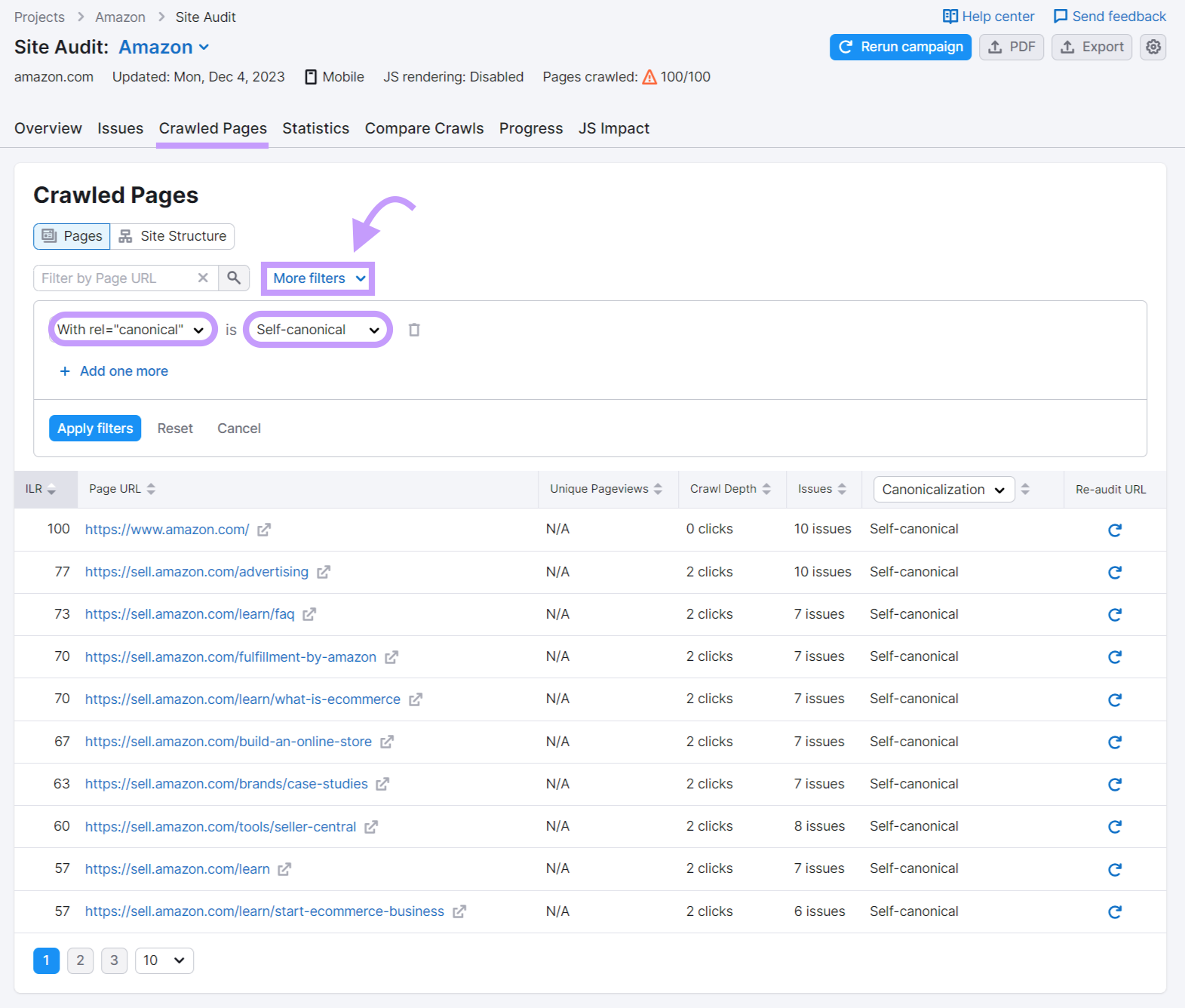The height and width of the screenshot is (1008, 1185).
Task: Clear the Filter by Page URL field
Action: 203,278
